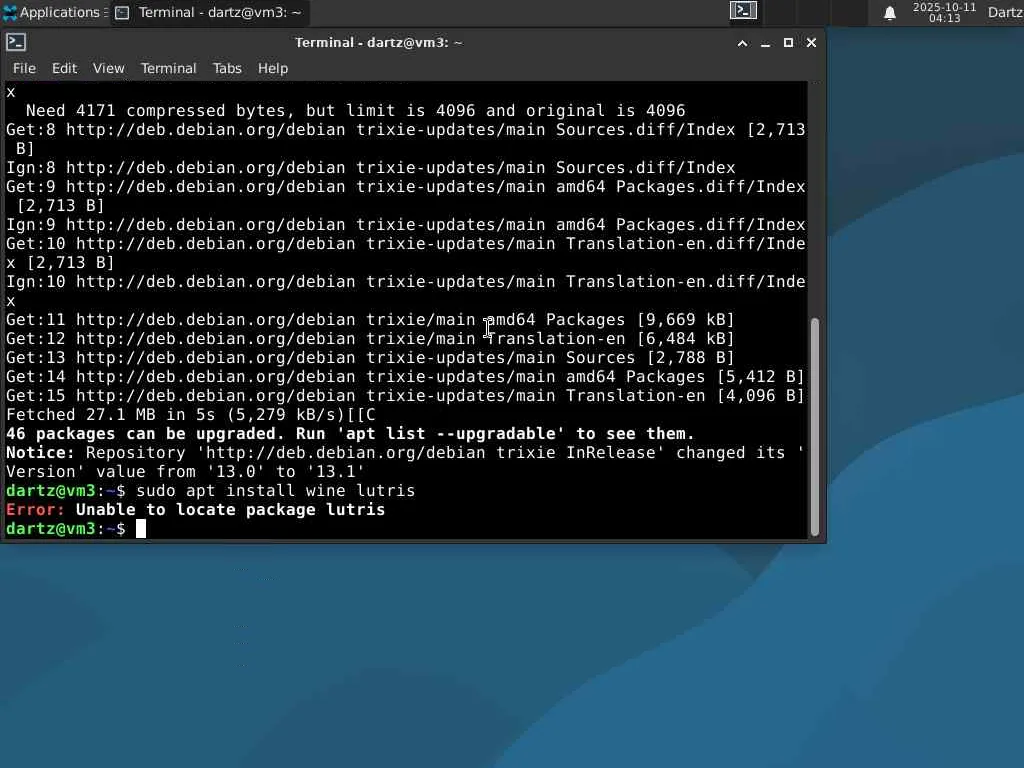
Task: Click '46 packages can be upgraded' line
Action: [x=350, y=434]
